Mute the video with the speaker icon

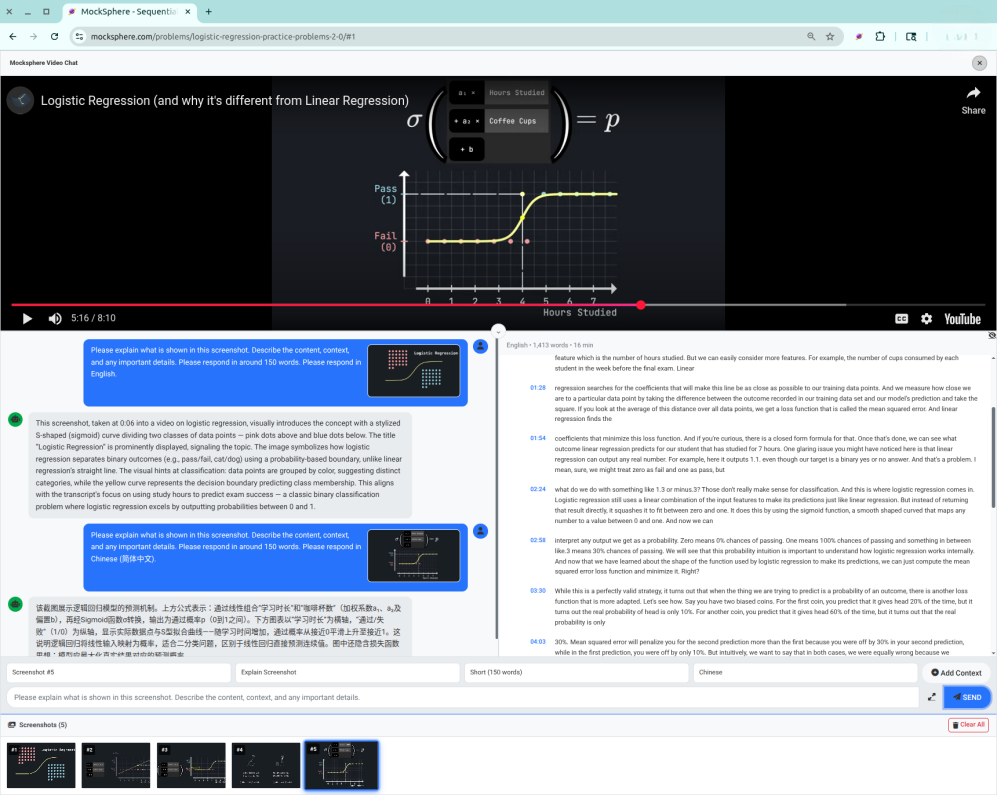[55, 318]
